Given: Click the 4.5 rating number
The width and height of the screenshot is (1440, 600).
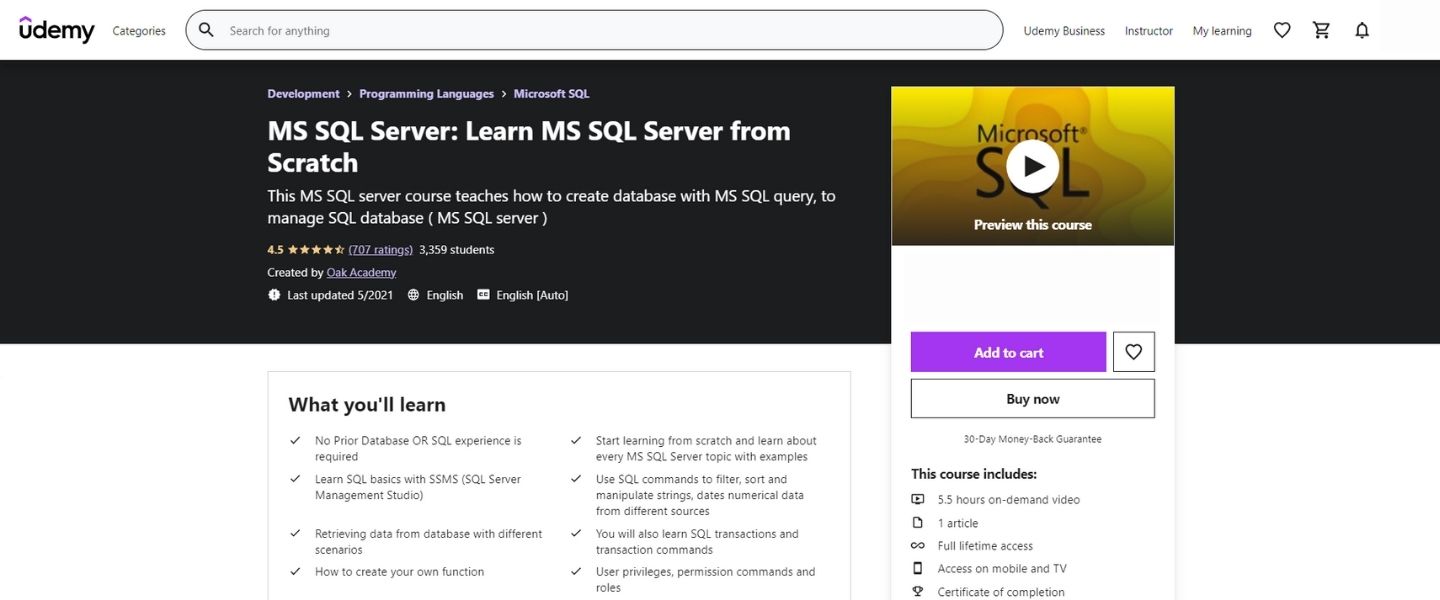Looking at the screenshot, I should tap(275, 250).
